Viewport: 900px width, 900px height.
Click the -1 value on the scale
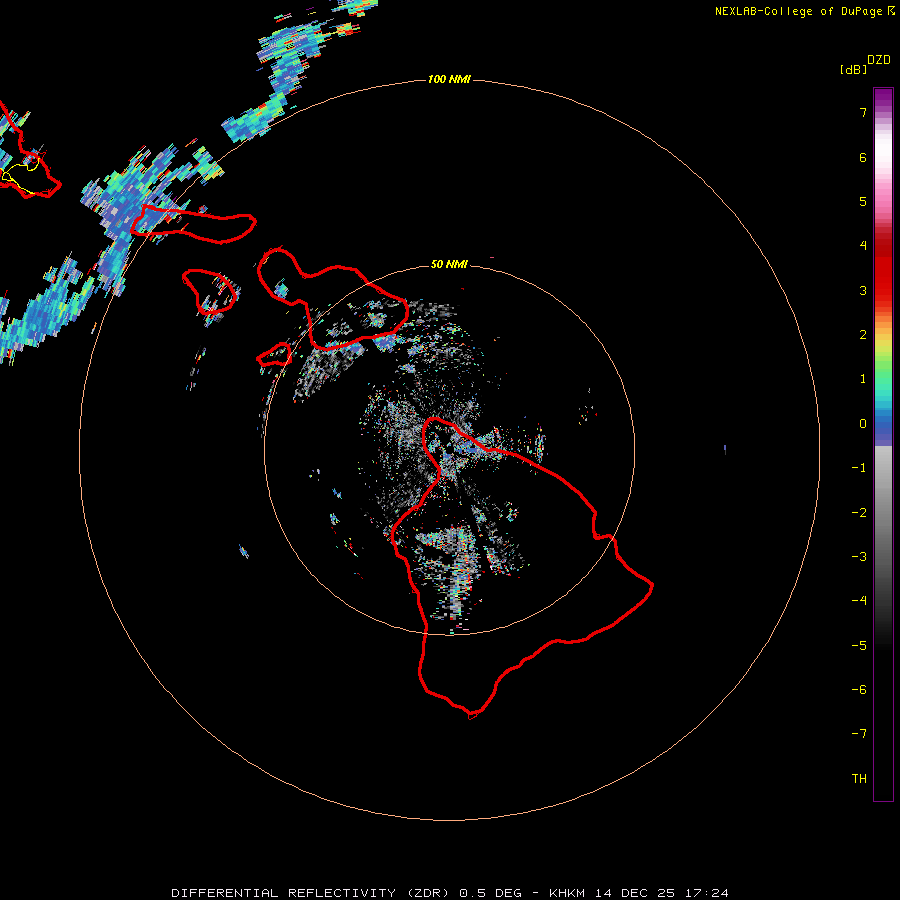859,468
